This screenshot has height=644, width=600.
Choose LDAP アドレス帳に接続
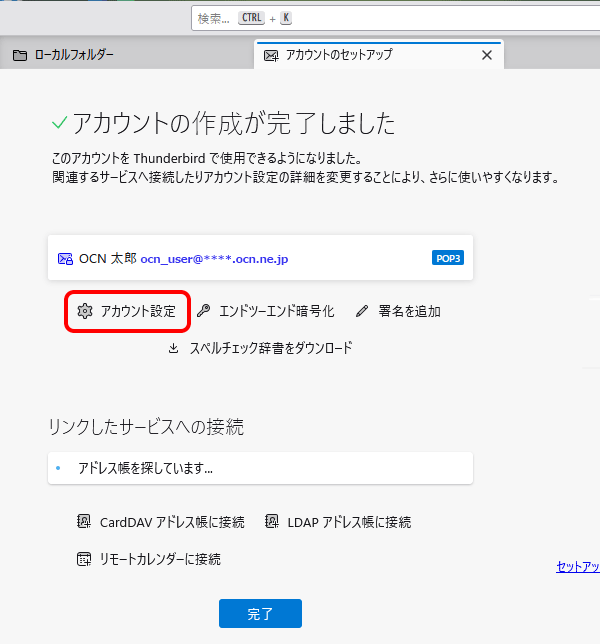349,522
